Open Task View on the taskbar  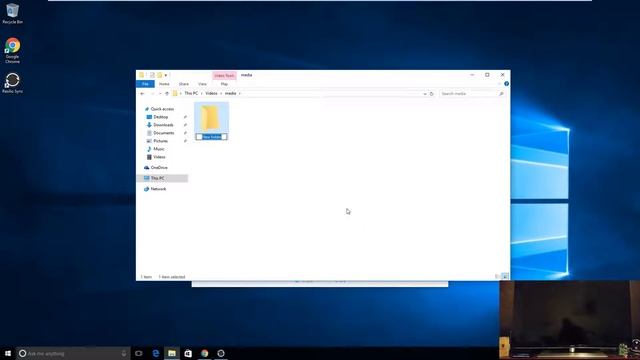139,353
